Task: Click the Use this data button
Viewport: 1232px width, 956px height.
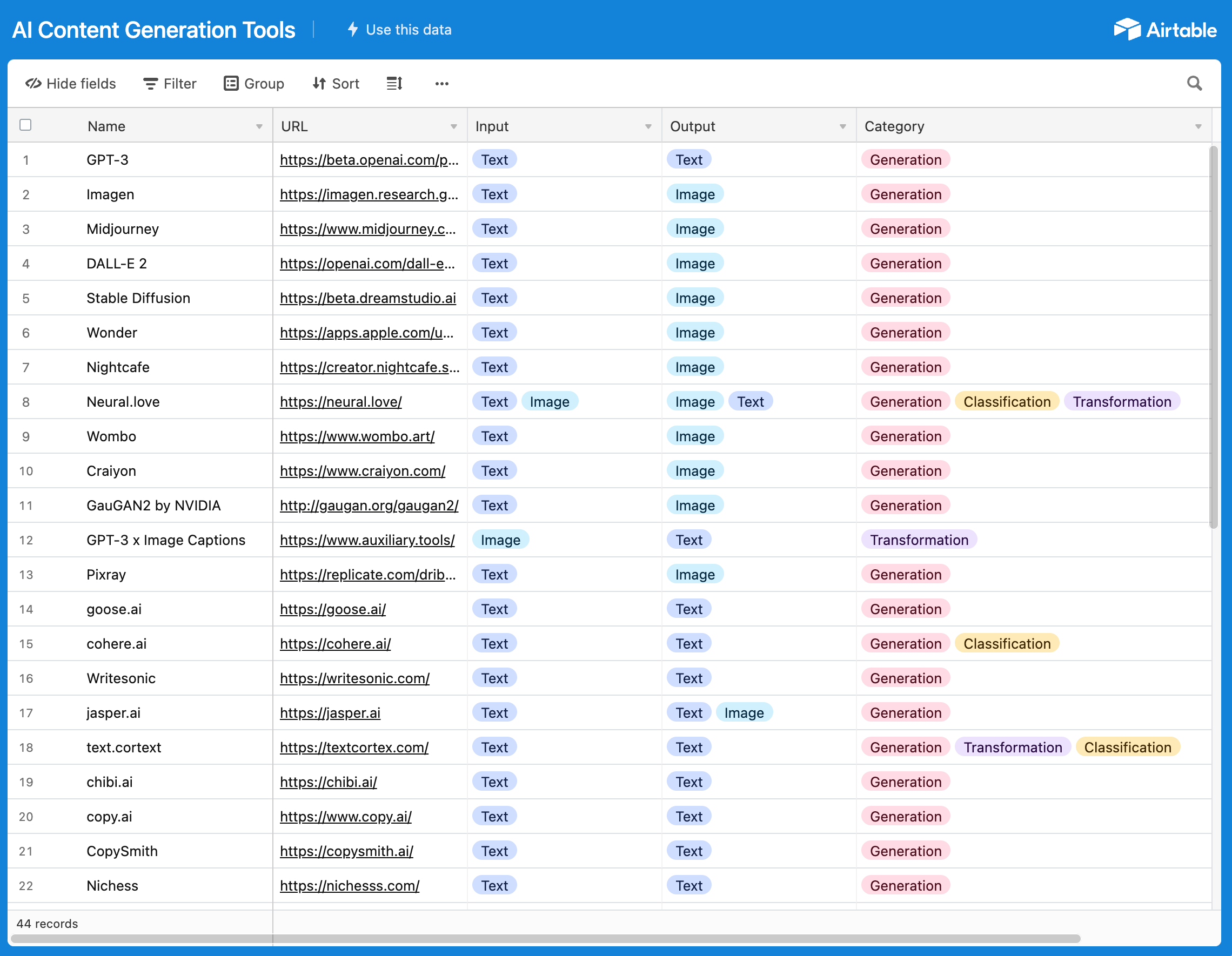Action: 399,29
